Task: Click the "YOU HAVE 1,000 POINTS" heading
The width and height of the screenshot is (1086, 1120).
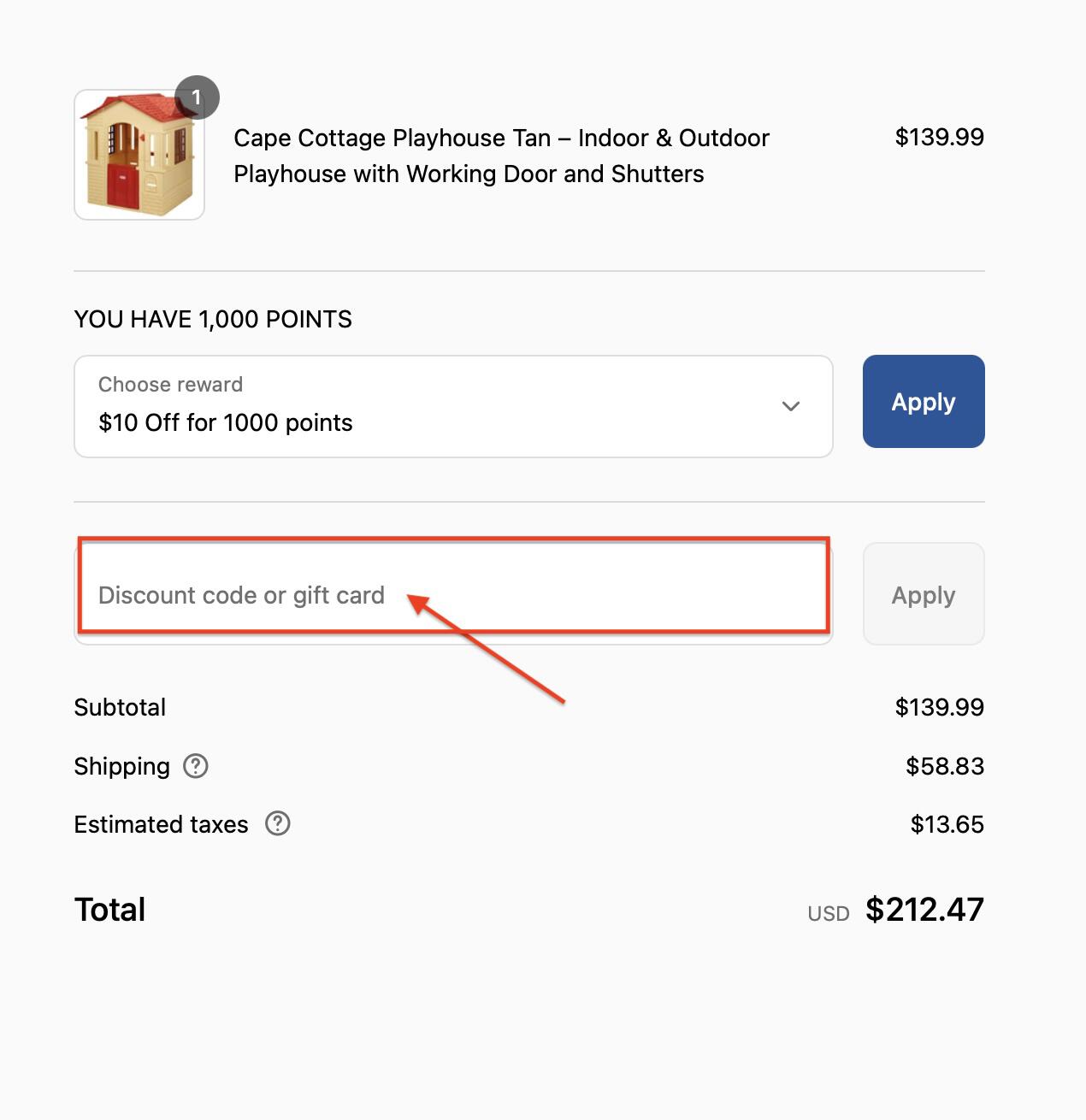Action: click(x=213, y=320)
